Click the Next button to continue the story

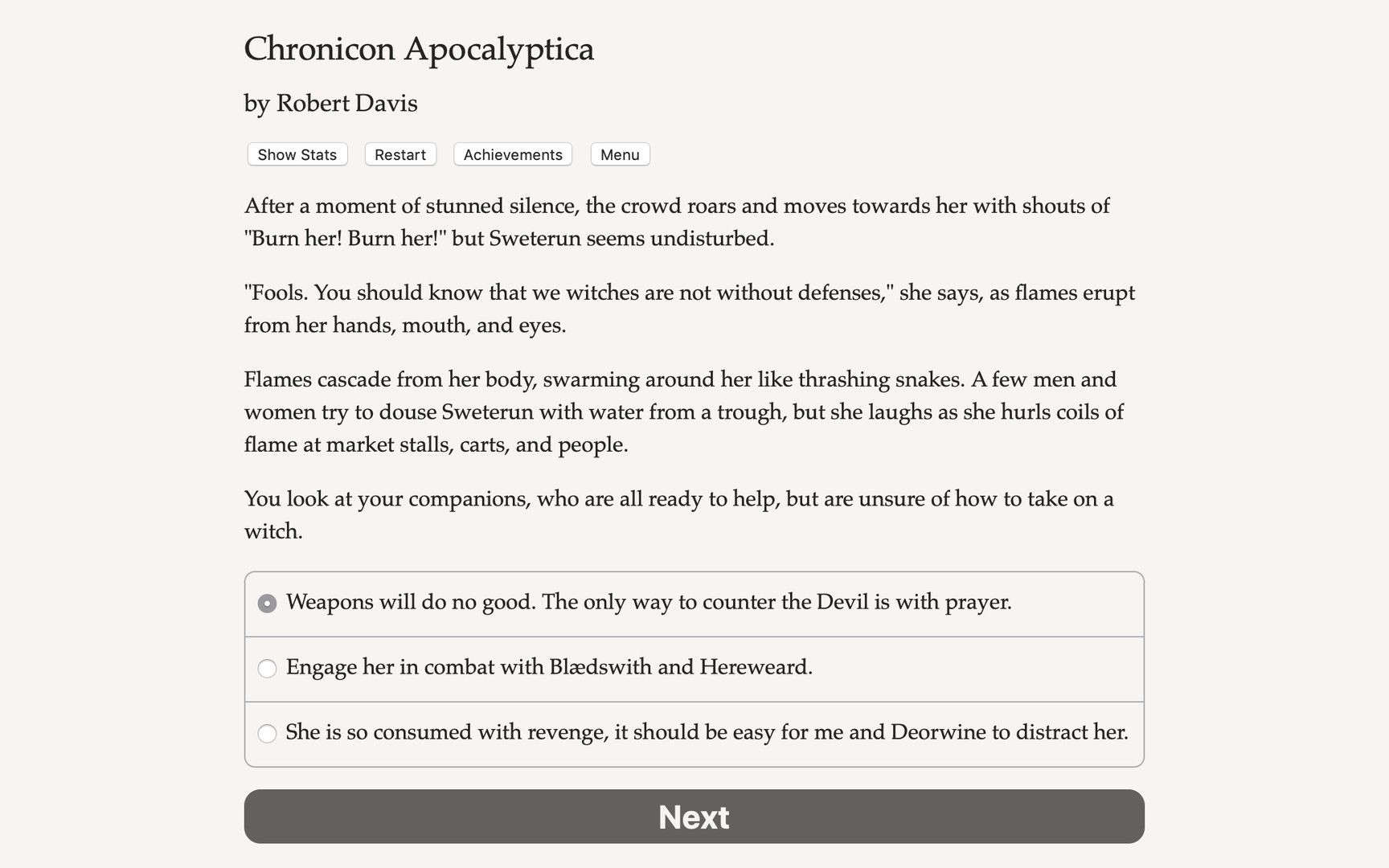pyautogui.click(x=694, y=817)
